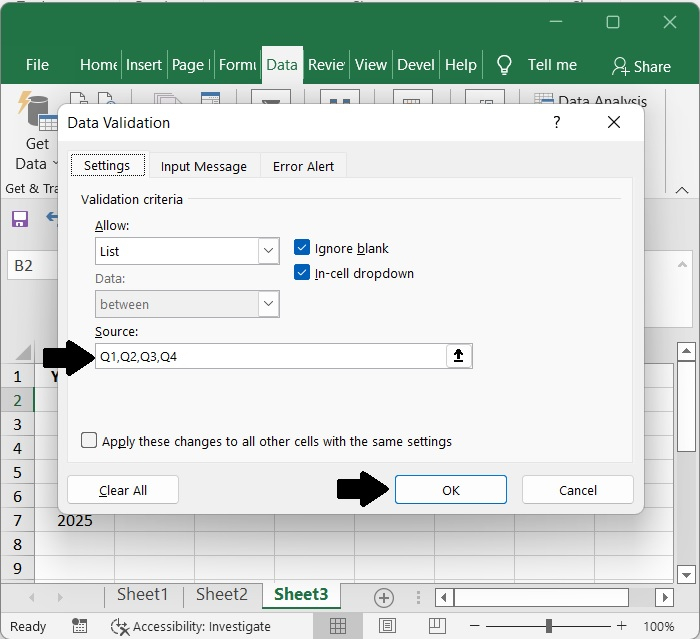Switch to the Review ribbon tab

coord(326,65)
